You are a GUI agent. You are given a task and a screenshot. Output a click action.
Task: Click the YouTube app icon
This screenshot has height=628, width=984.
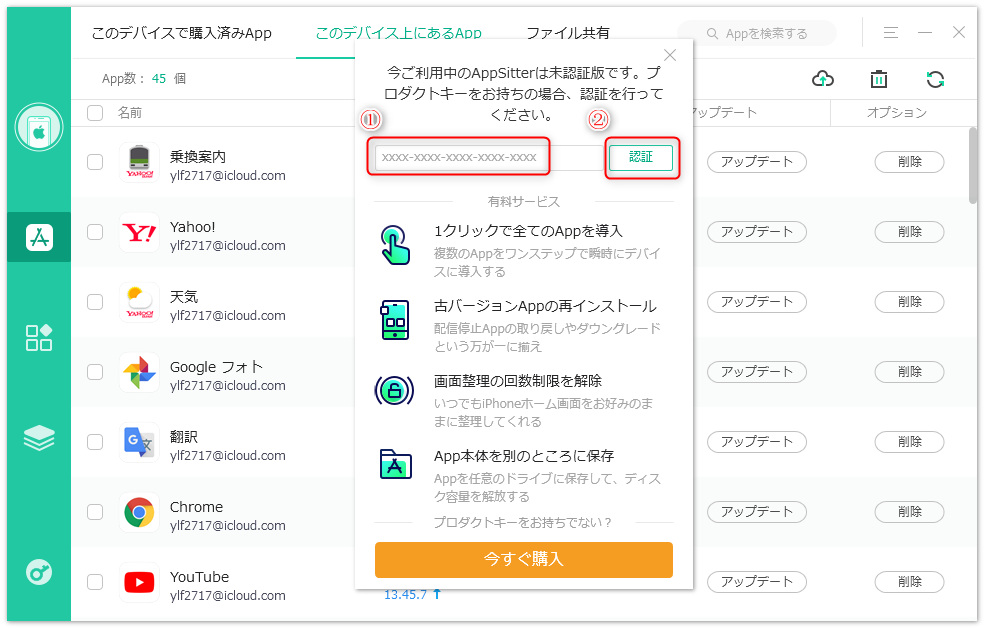pos(139,582)
